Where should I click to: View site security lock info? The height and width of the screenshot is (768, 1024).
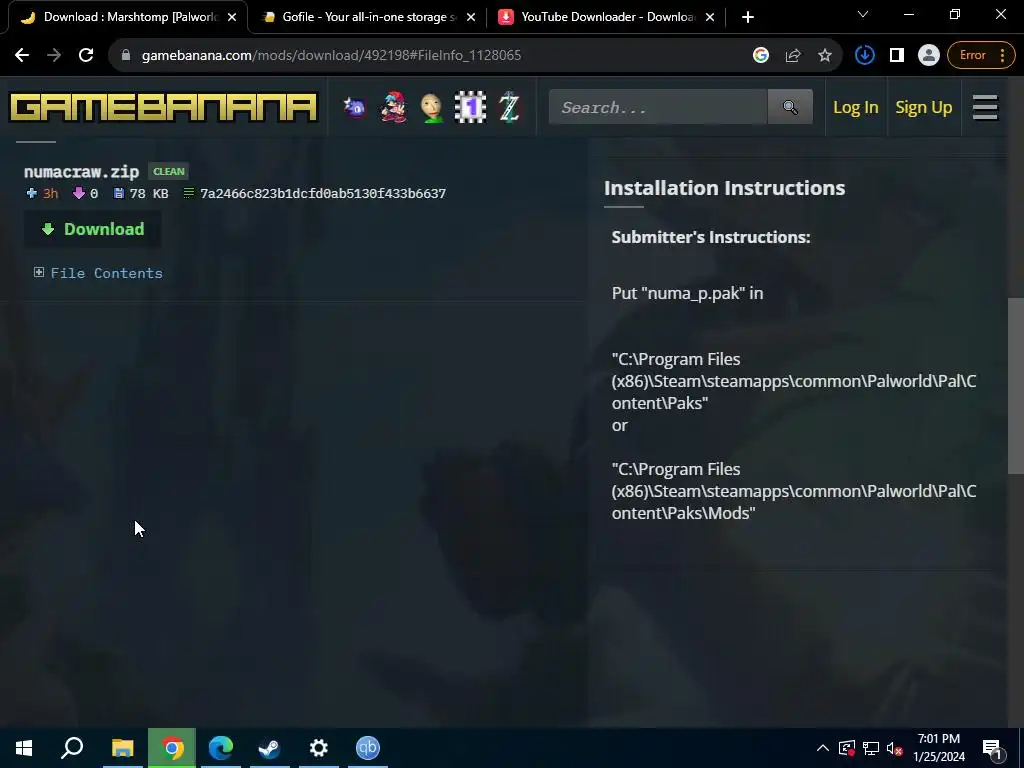click(x=126, y=56)
